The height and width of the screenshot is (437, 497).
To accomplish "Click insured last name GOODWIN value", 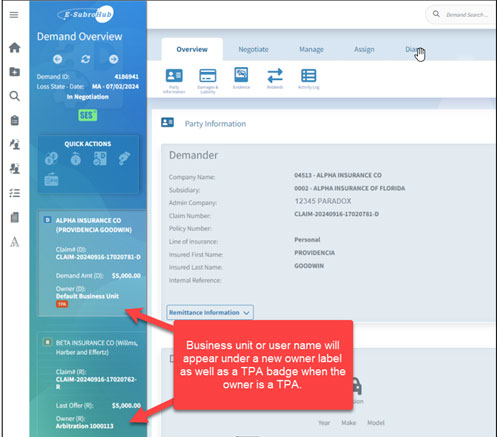I will [x=309, y=266].
